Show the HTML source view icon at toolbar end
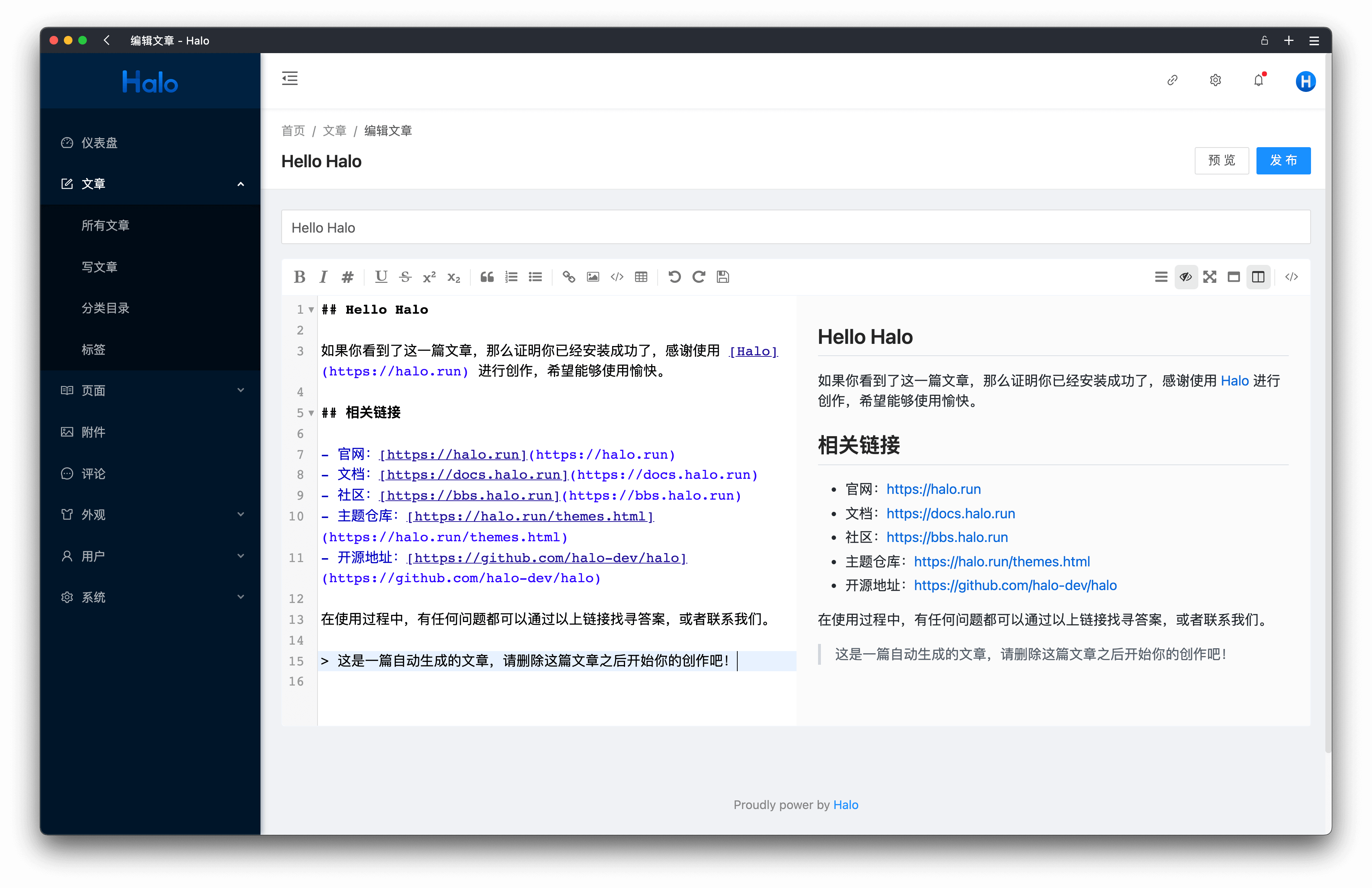1372x888 pixels. pos(1291,277)
